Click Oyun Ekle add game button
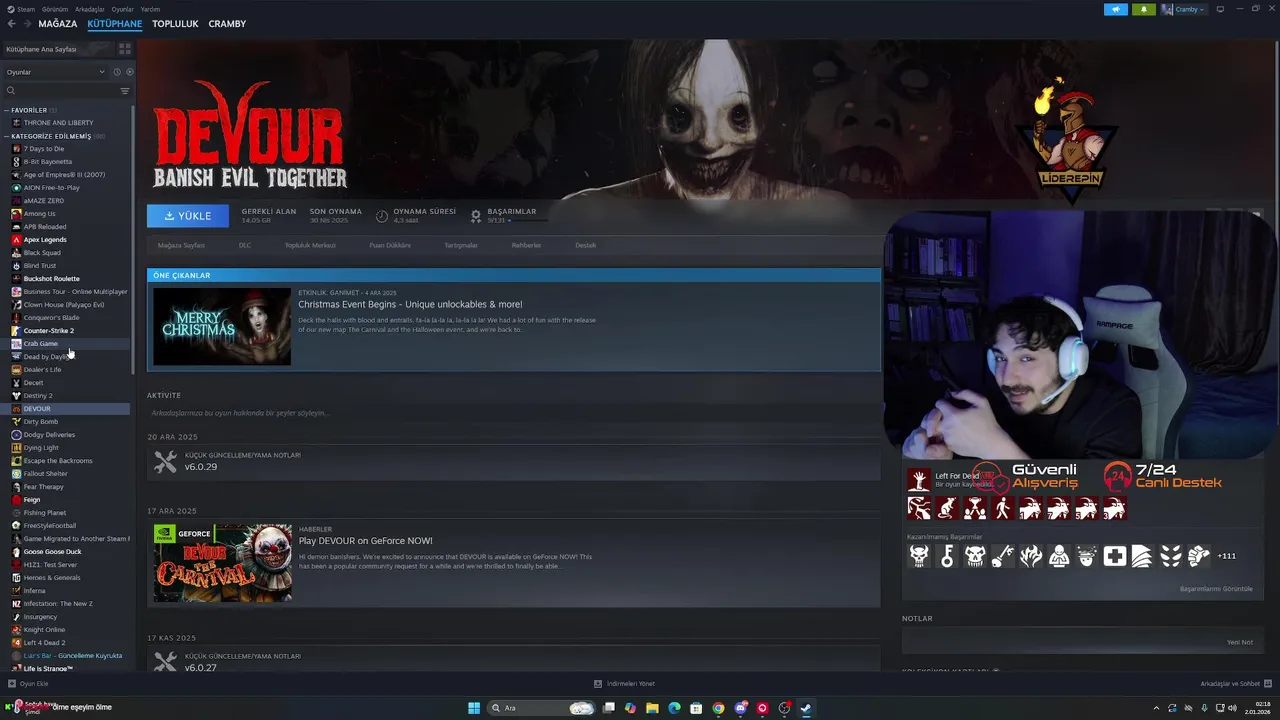The height and width of the screenshot is (720, 1280). click(x=28, y=684)
